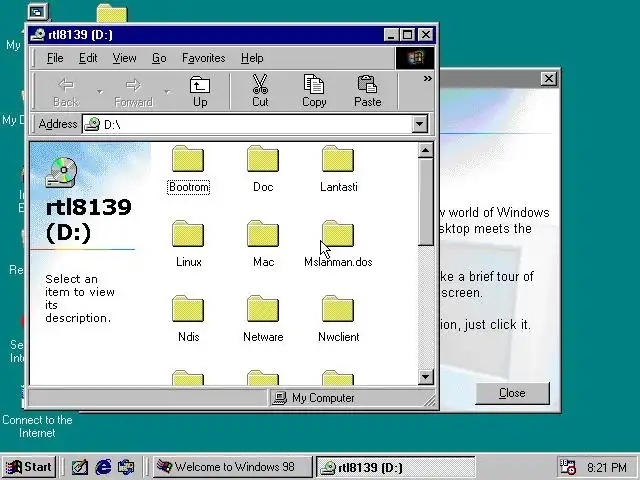Open the Favorites menu
The height and width of the screenshot is (480, 640).
204,58
